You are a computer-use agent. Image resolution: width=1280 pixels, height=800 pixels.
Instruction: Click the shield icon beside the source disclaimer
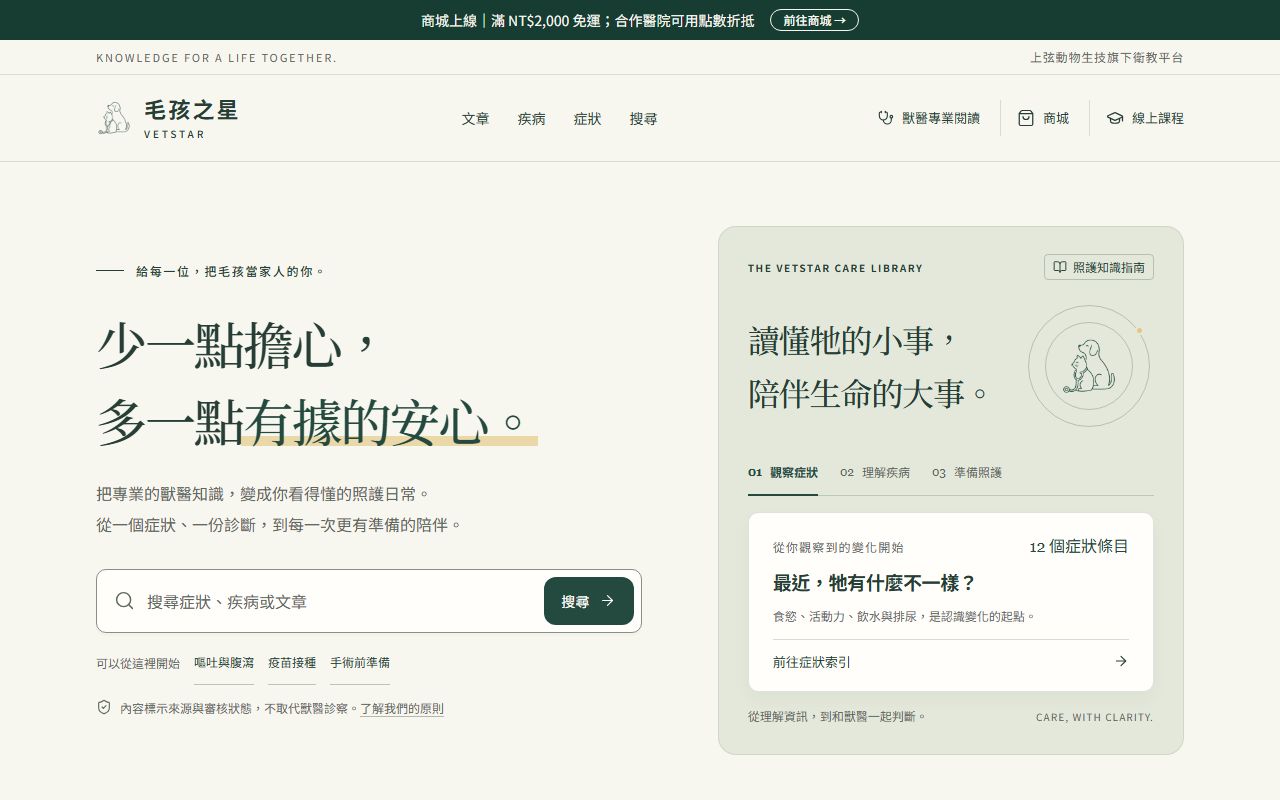click(x=104, y=707)
